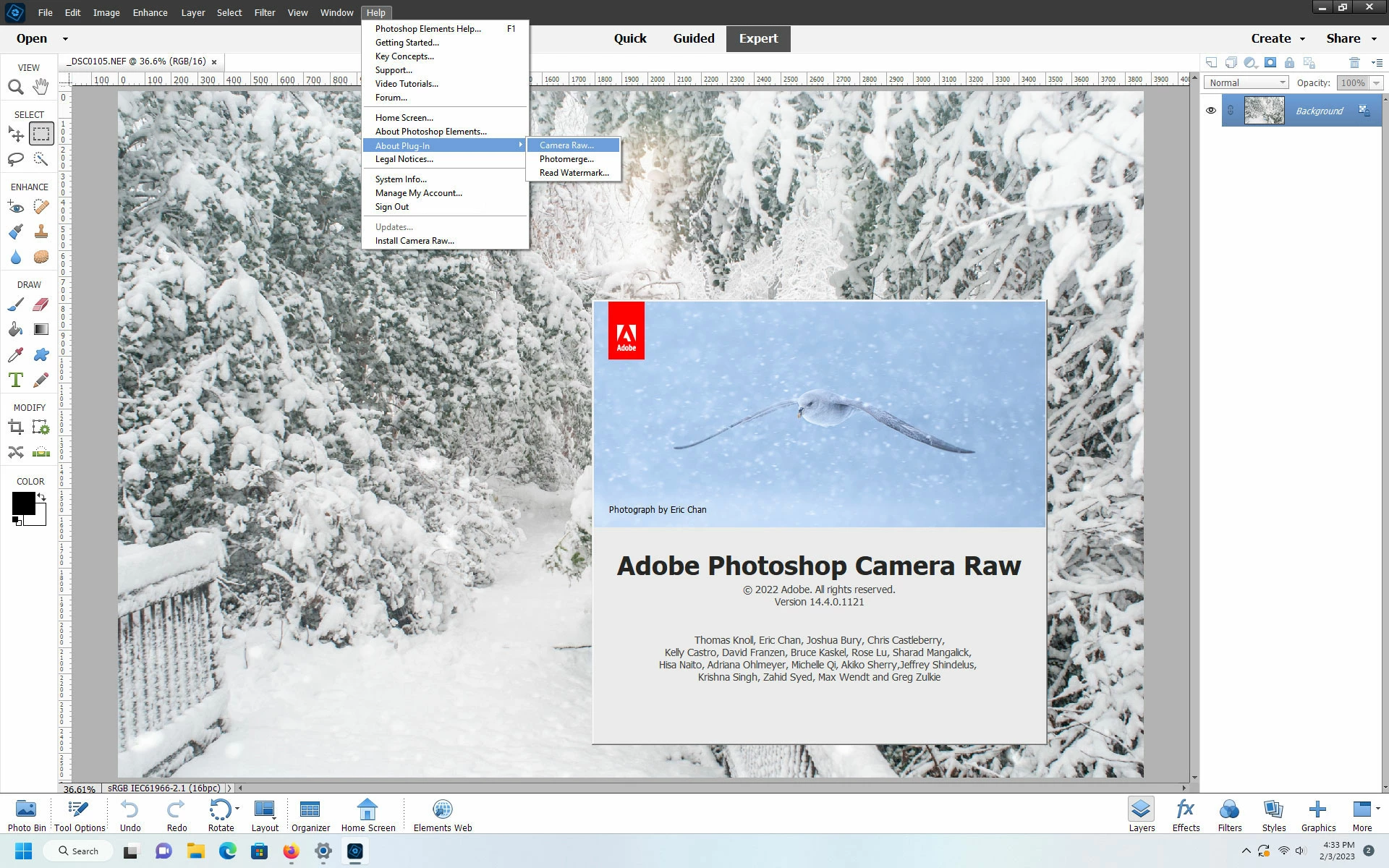Choose the Crop tool
This screenshot has height=868, width=1389.
point(15,427)
